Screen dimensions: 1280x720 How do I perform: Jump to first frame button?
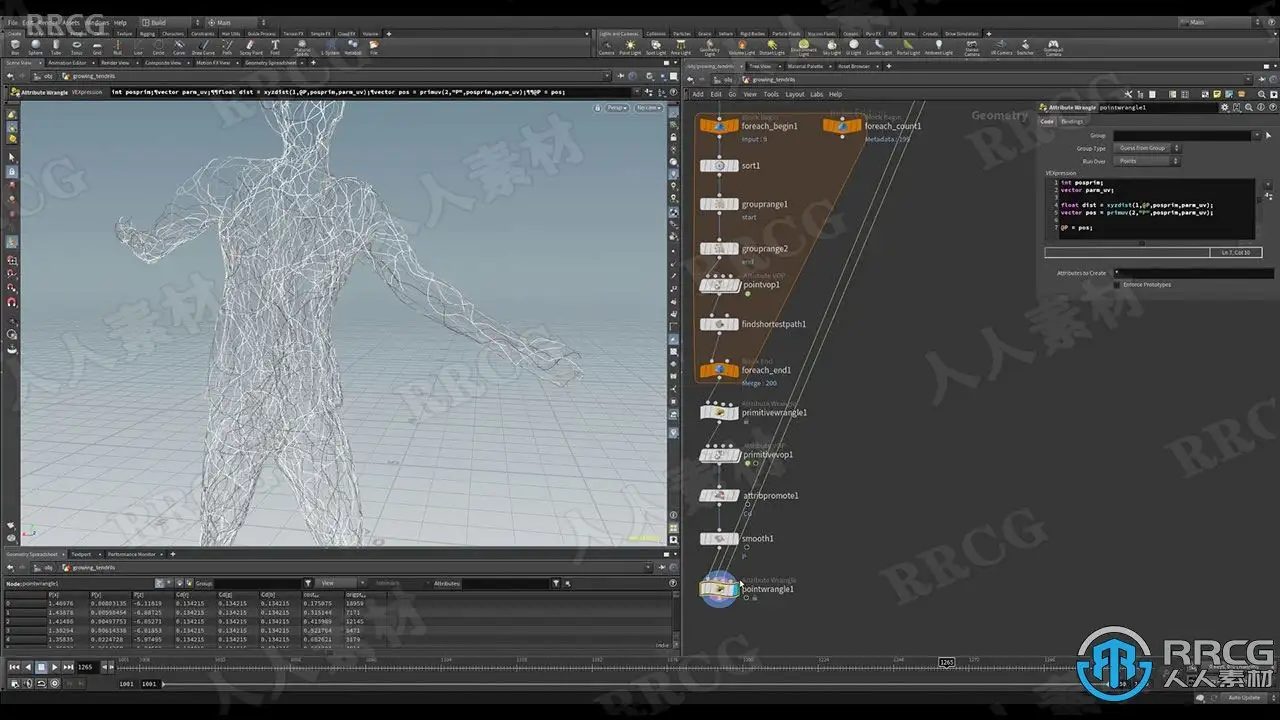click(x=14, y=667)
